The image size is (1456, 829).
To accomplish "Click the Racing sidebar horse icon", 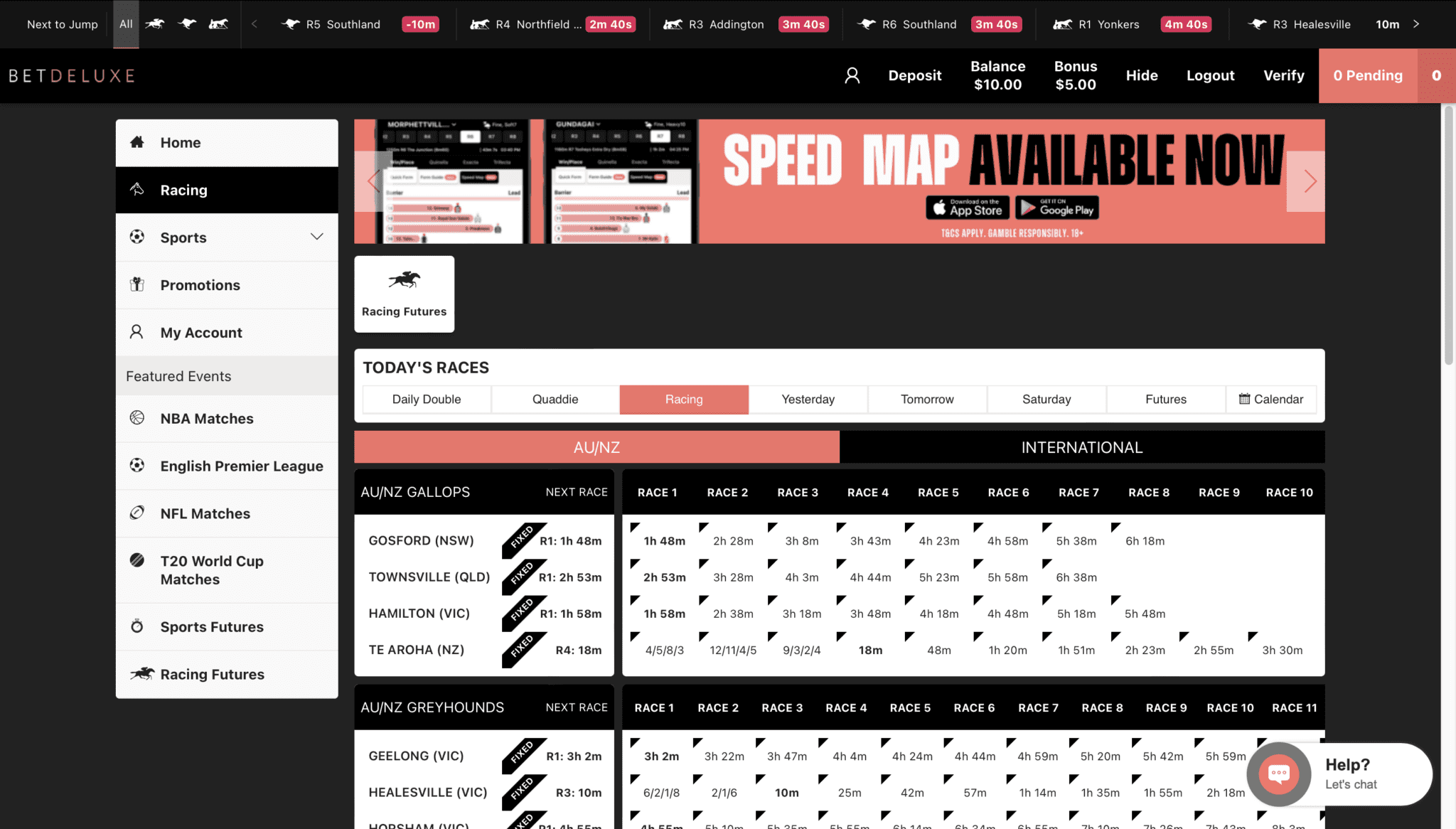I will (x=137, y=189).
